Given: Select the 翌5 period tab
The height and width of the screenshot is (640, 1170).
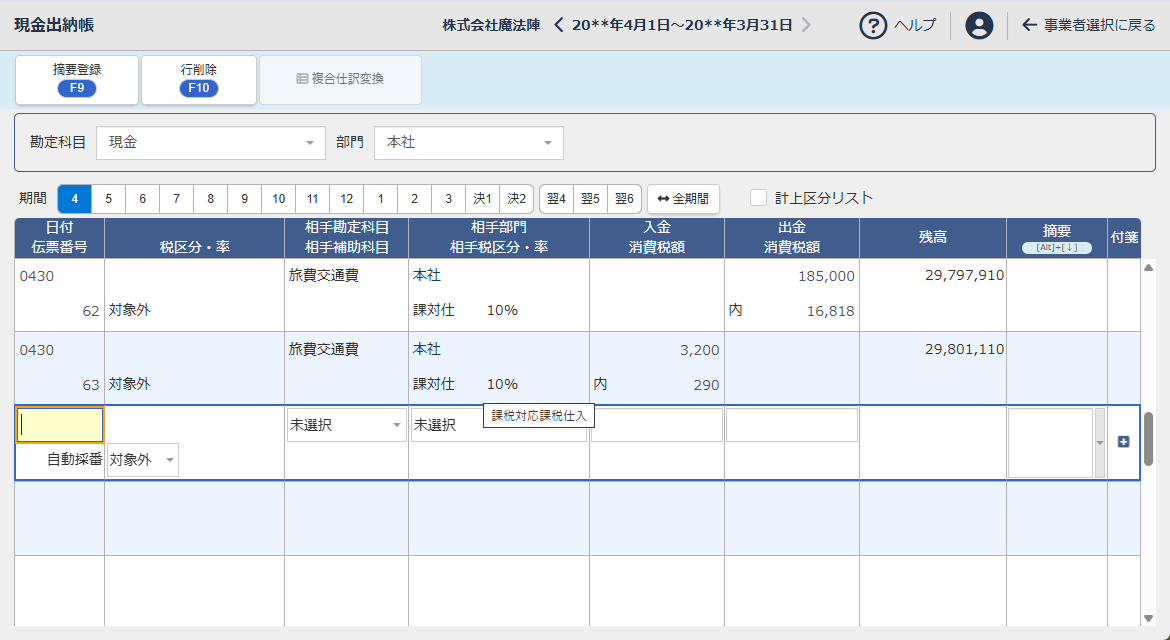Looking at the screenshot, I should [x=590, y=199].
